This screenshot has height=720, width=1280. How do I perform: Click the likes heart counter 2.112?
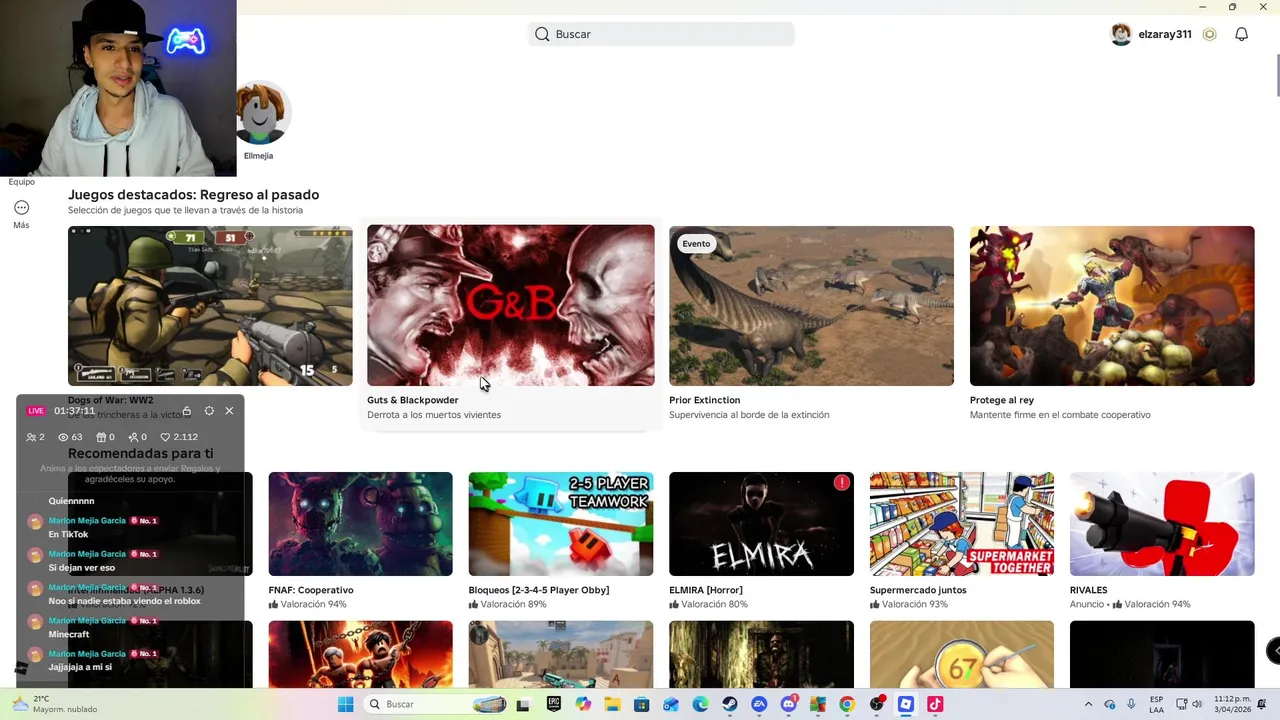(179, 437)
